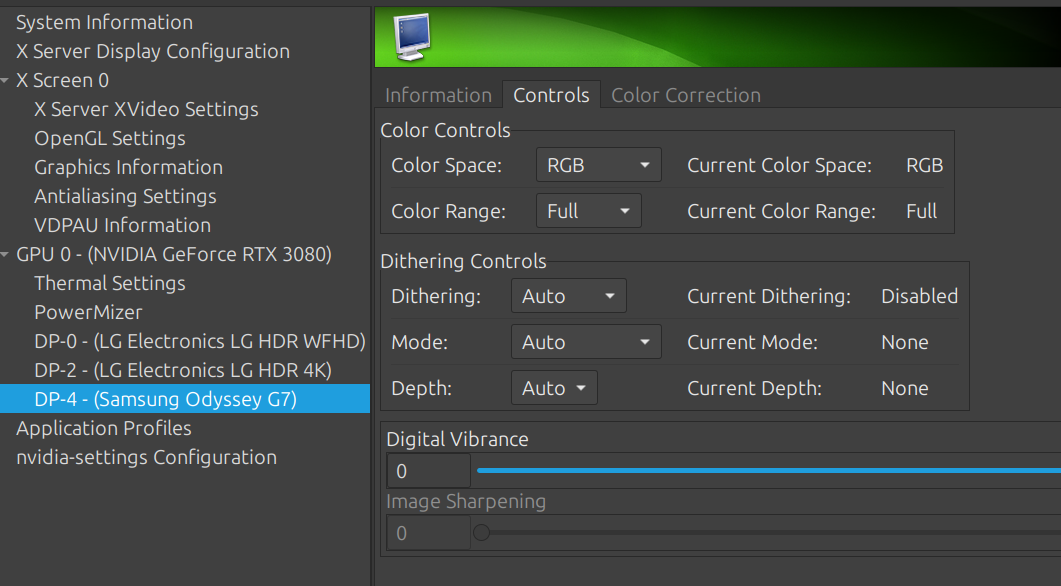1061x586 pixels.
Task: Open the Dithering dropdown
Action: (568, 296)
